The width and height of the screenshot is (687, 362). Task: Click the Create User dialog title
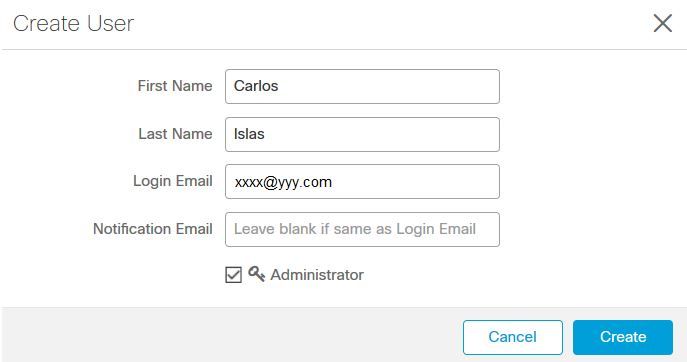(73, 23)
